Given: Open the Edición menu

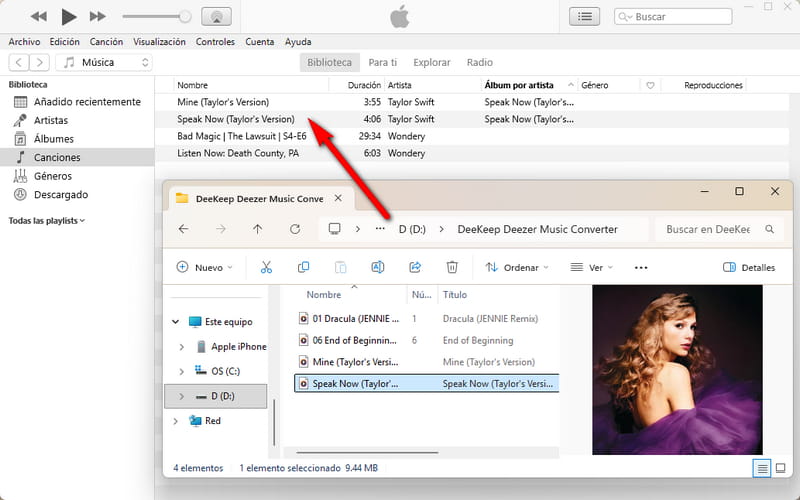Looking at the screenshot, I should (x=64, y=42).
